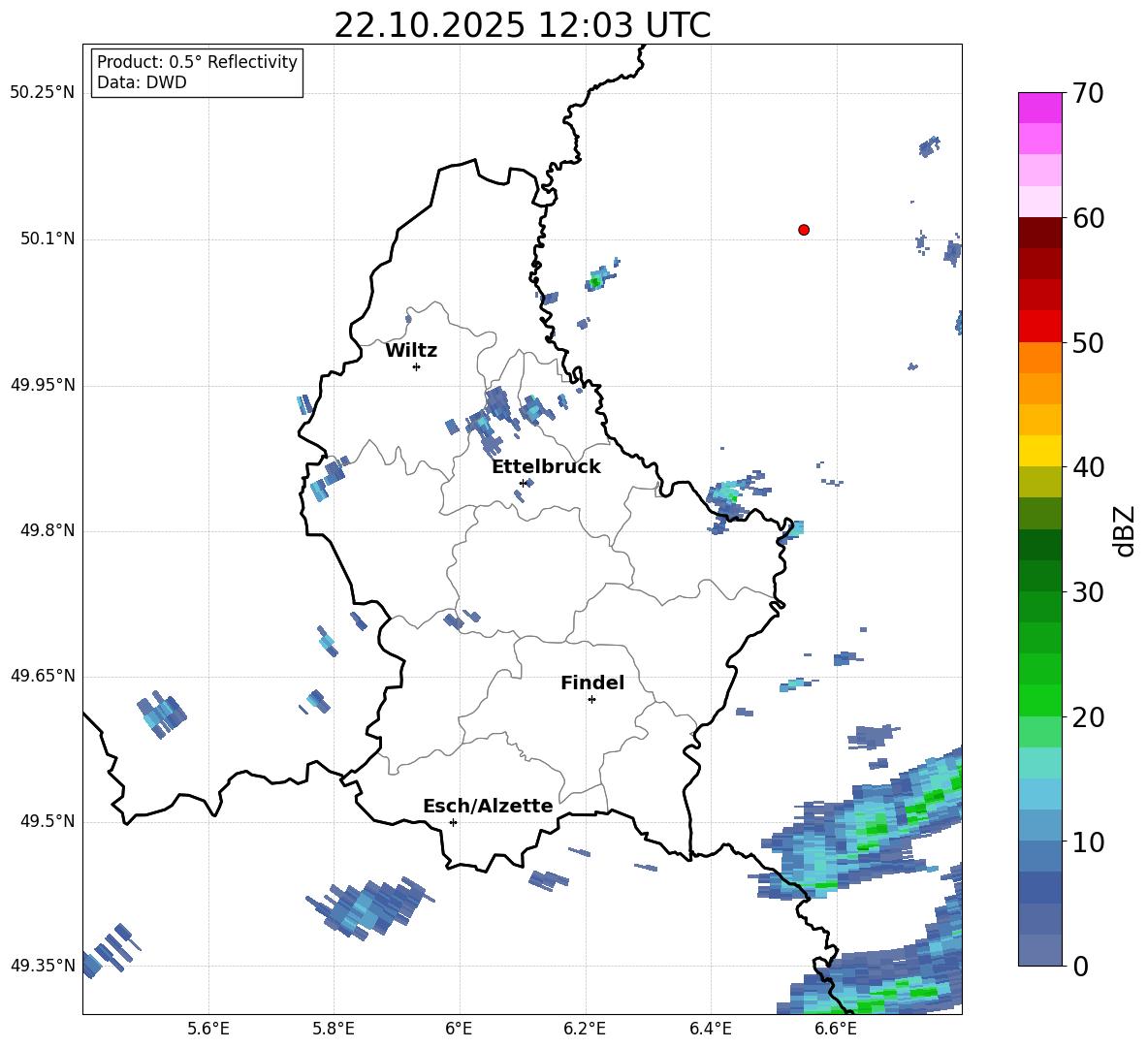Select the Ettelbruck city label
Screen dimensions: 1148x1048
click(x=546, y=467)
